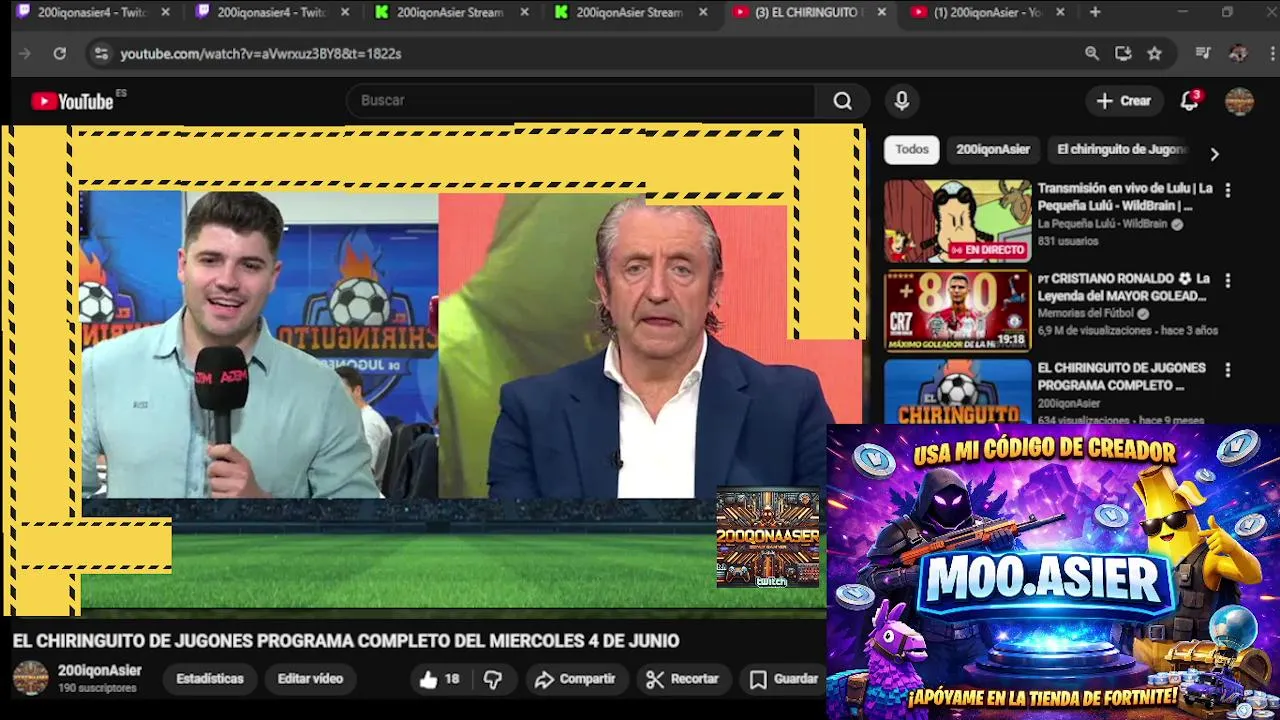Close the last 200iqonAsier YouTube tab
The height and width of the screenshot is (720, 1280).
click(1060, 12)
